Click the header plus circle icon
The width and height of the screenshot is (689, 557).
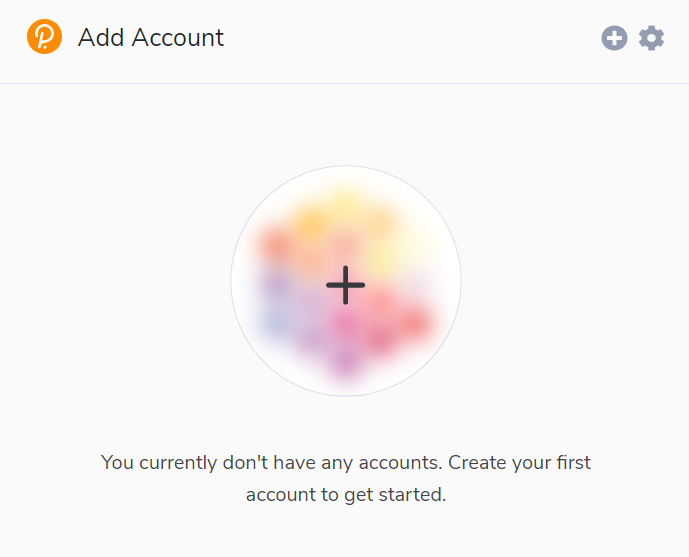point(614,38)
